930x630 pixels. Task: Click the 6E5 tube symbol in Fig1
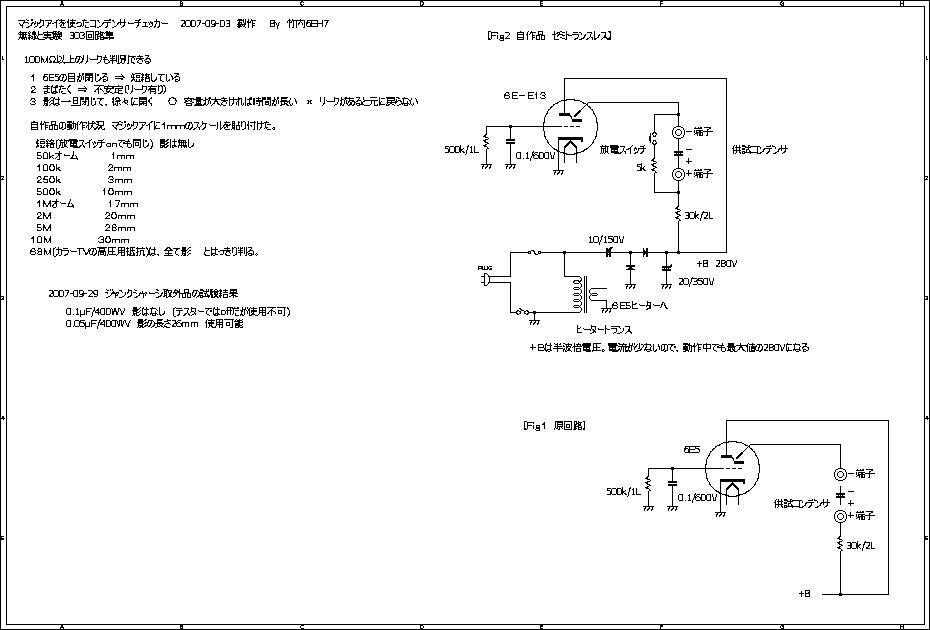pos(732,469)
